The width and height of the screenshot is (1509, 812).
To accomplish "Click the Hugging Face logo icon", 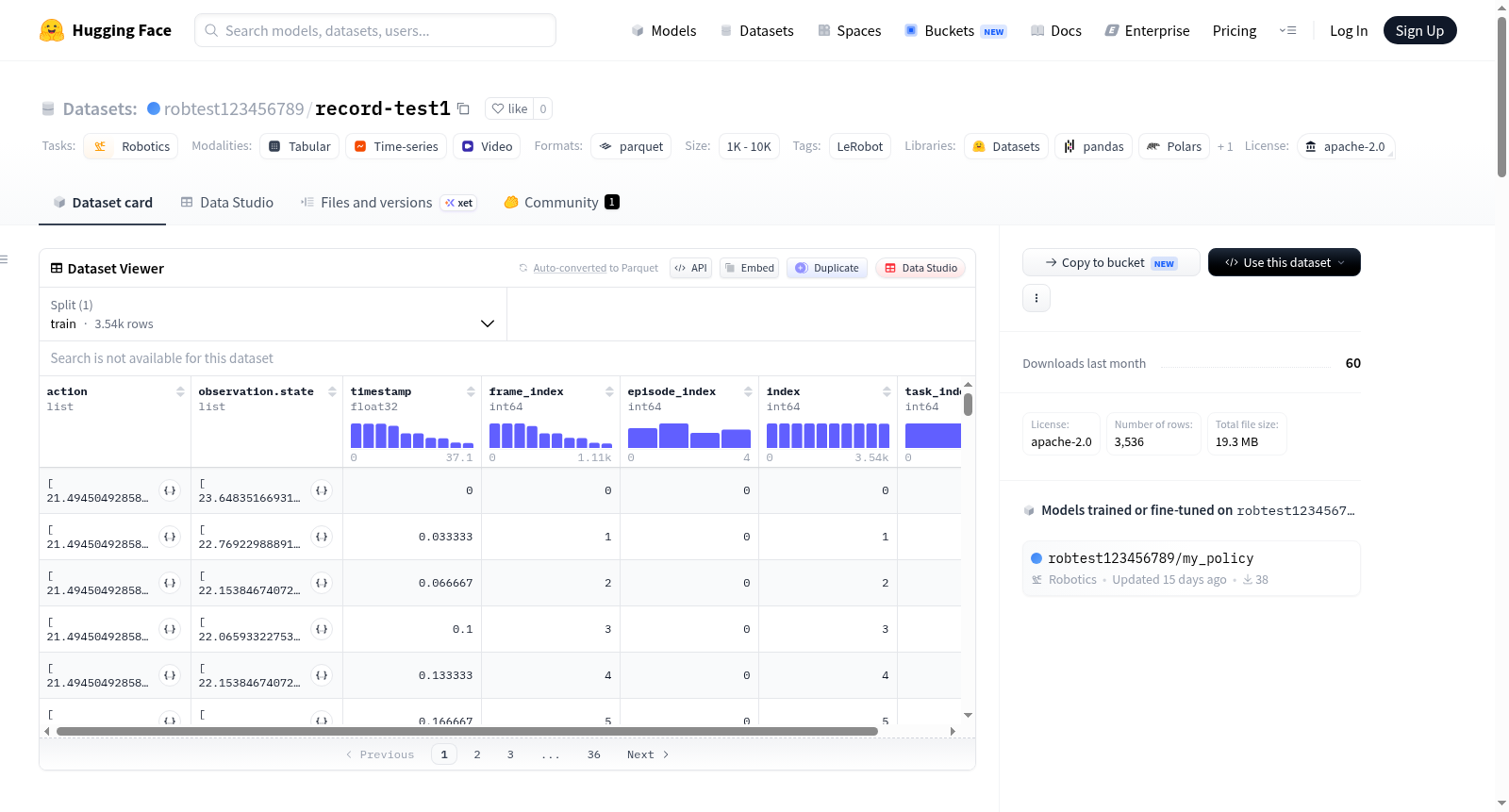I will pyautogui.click(x=52, y=30).
